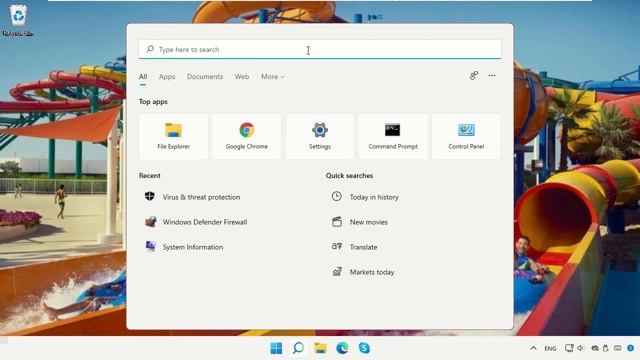Screen dimensions: 640x360
Task: Switch to the Apps search tab
Action: pos(167,77)
